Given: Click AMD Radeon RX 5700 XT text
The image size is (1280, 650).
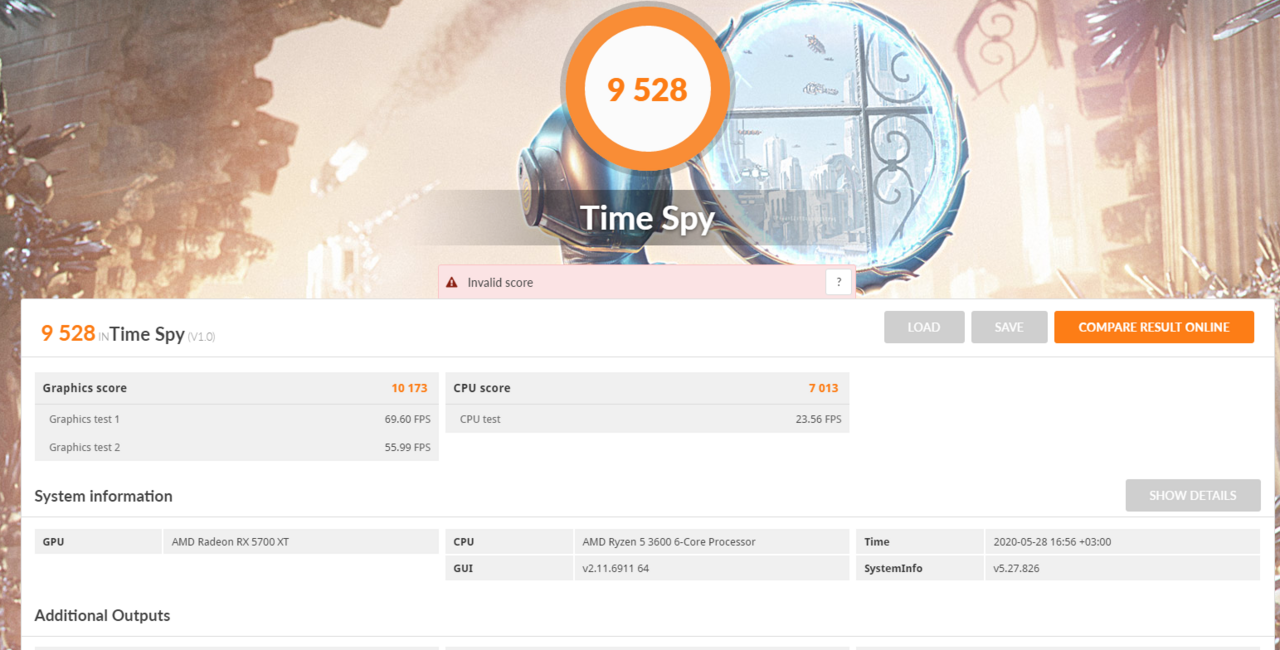Looking at the screenshot, I should point(230,542).
